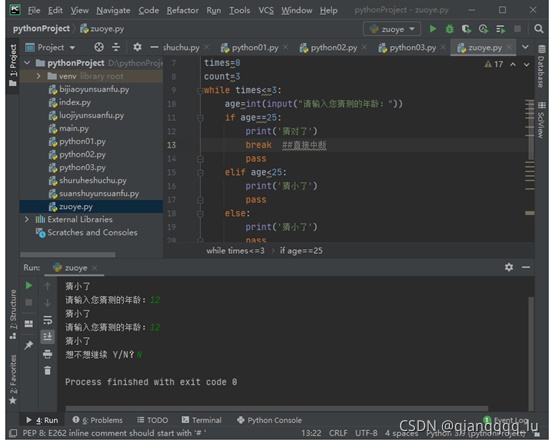The image size is (554, 445).
Task: Open the Refactor menu
Action: 182,10
